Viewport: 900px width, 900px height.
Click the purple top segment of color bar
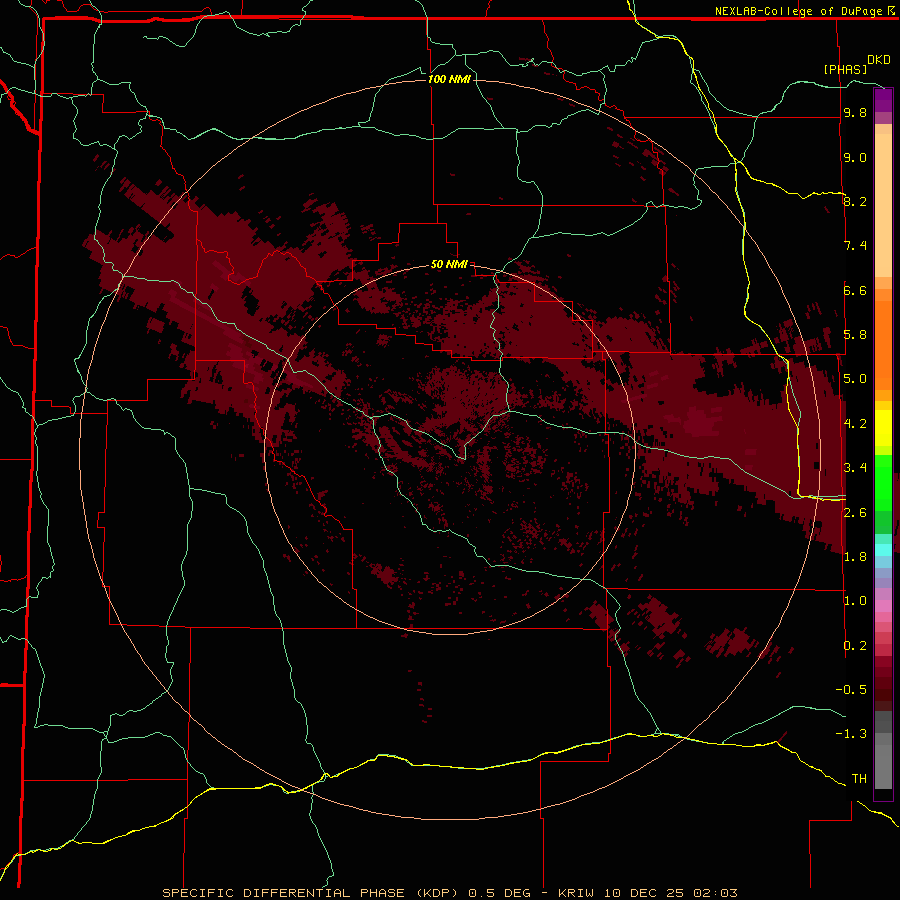point(883,100)
